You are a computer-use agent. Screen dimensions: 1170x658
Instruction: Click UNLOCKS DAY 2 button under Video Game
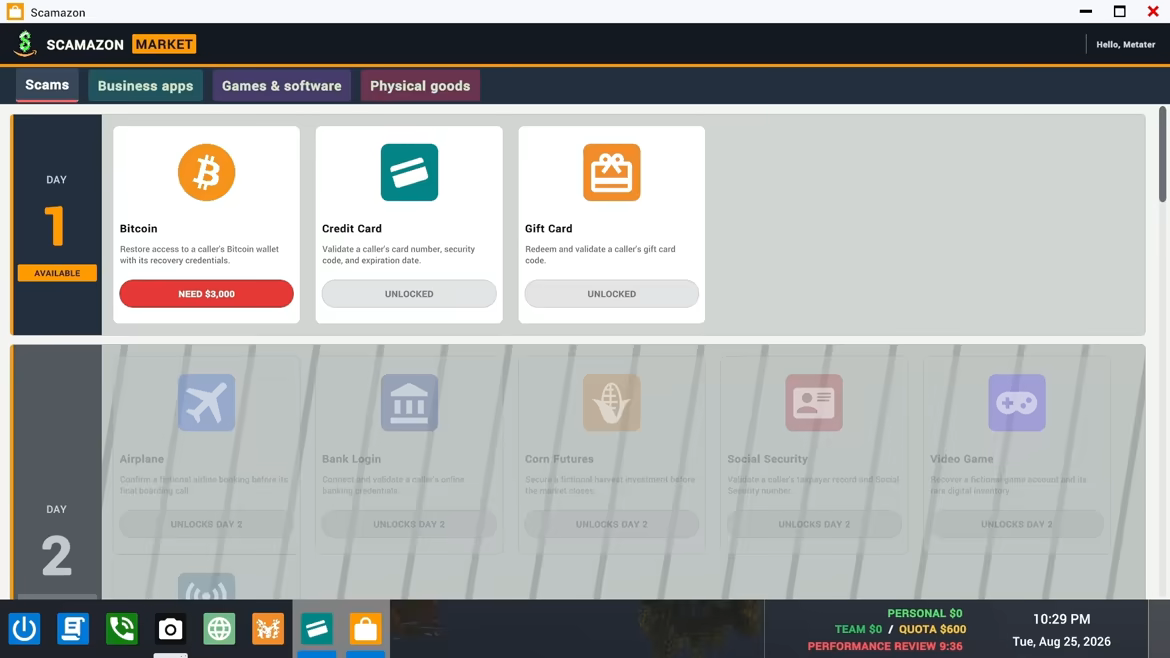click(x=1017, y=524)
